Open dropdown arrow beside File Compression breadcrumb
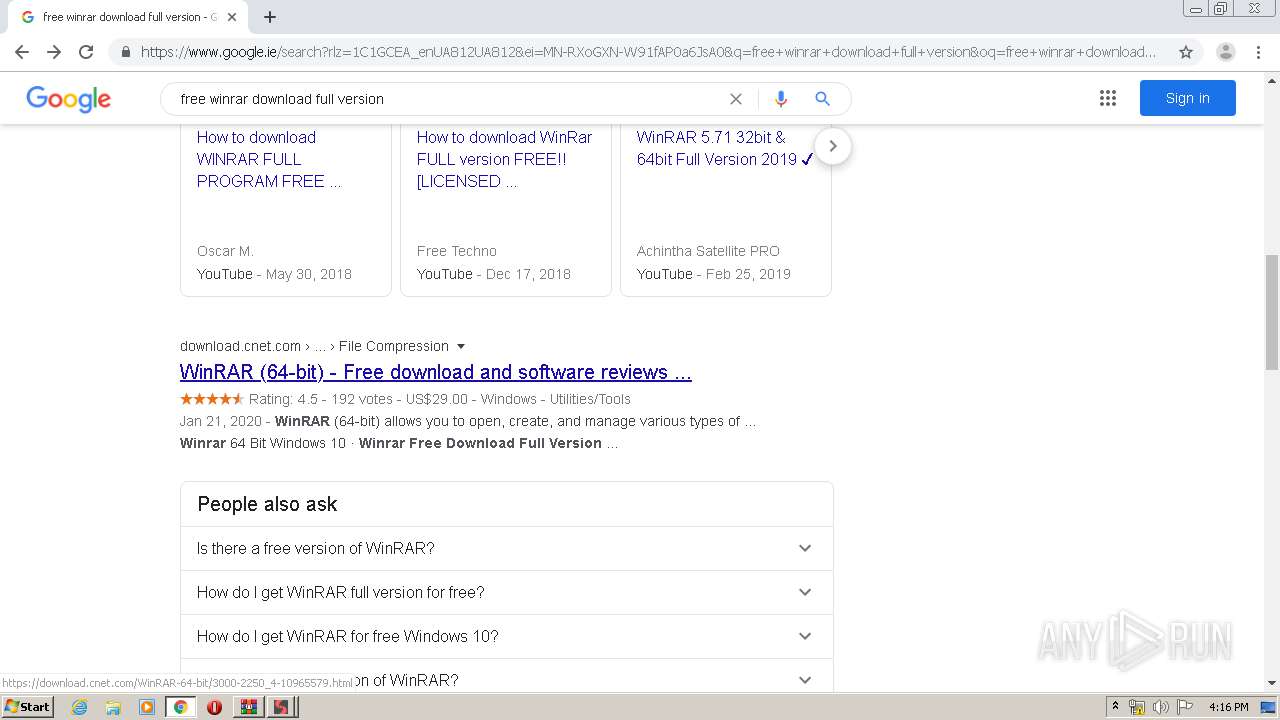The height and width of the screenshot is (720, 1280). (461, 346)
